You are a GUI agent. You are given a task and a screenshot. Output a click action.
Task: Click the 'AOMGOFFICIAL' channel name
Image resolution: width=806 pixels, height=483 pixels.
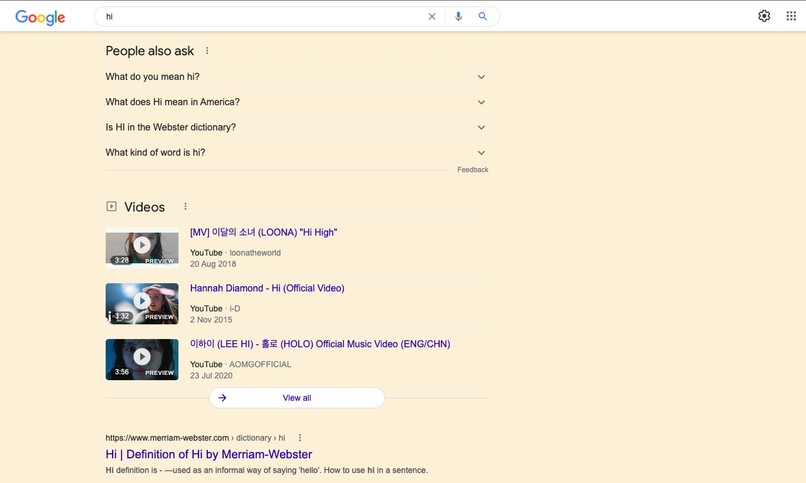click(x=260, y=364)
